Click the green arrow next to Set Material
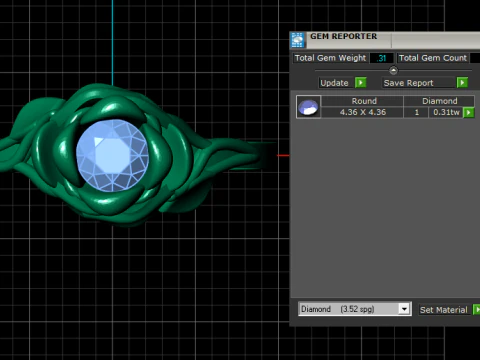Image resolution: width=480 pixels, height=360 pixels. [x=477, y=310]
